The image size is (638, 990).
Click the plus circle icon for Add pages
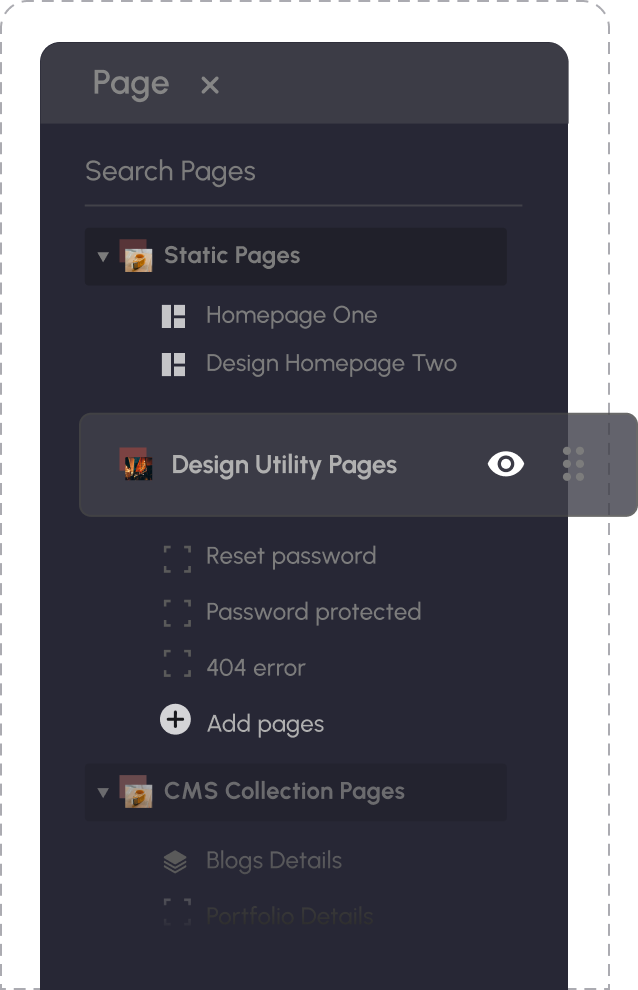tap(176, 719)
